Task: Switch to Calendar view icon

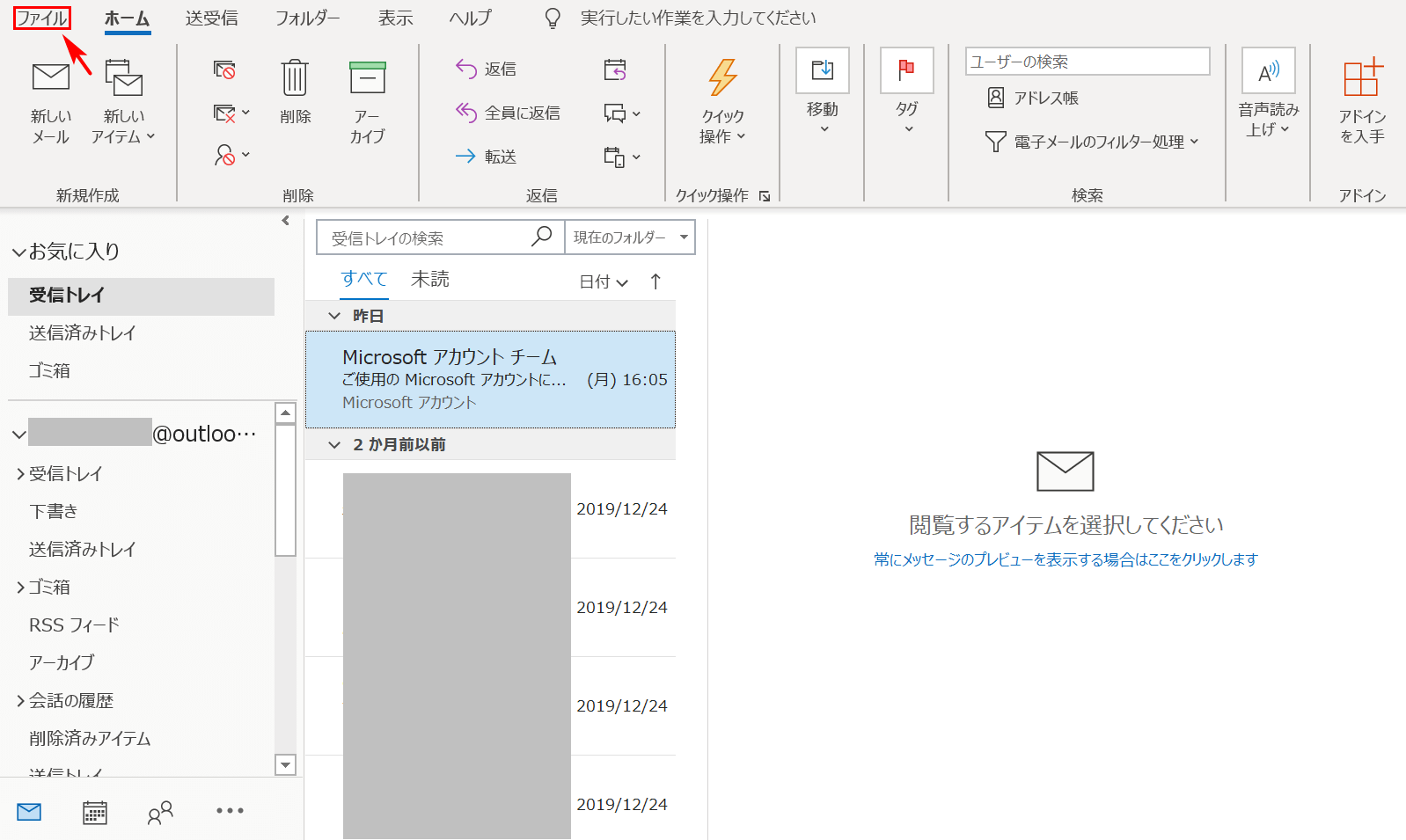Action: click(x=95, y=812)
